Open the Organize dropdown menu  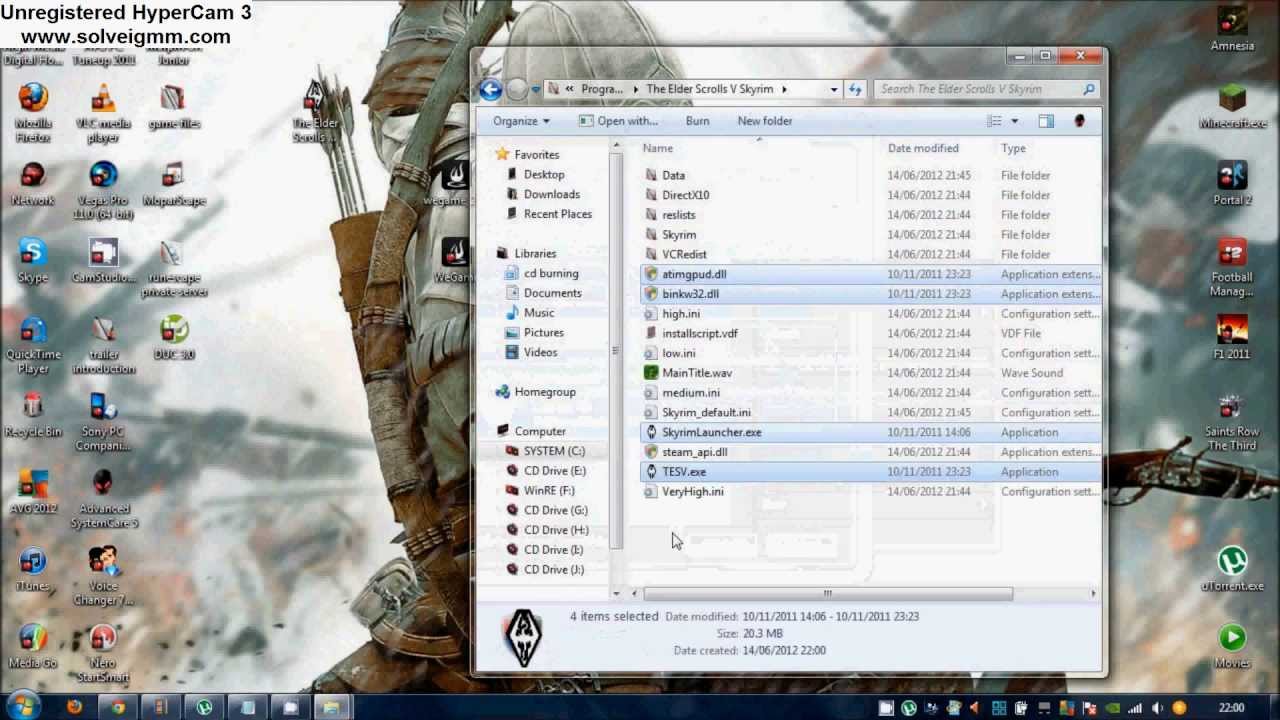521,121
